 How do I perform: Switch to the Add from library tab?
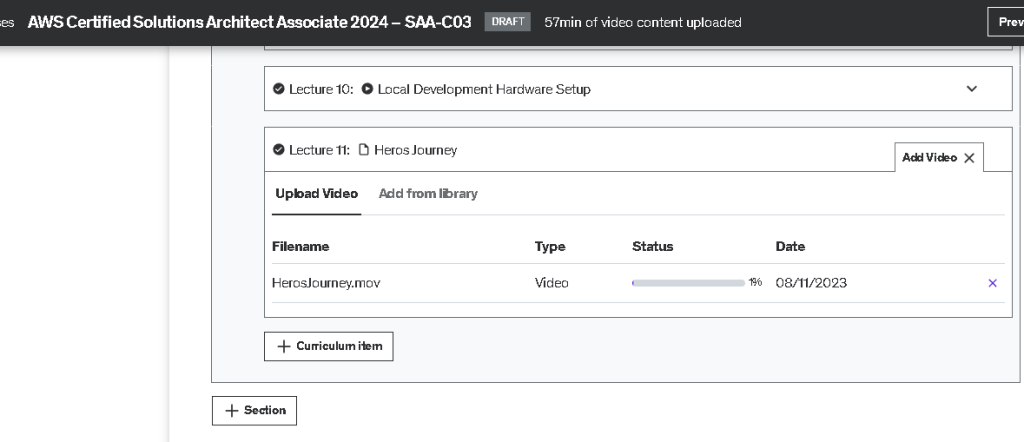(x=428, y=194)
